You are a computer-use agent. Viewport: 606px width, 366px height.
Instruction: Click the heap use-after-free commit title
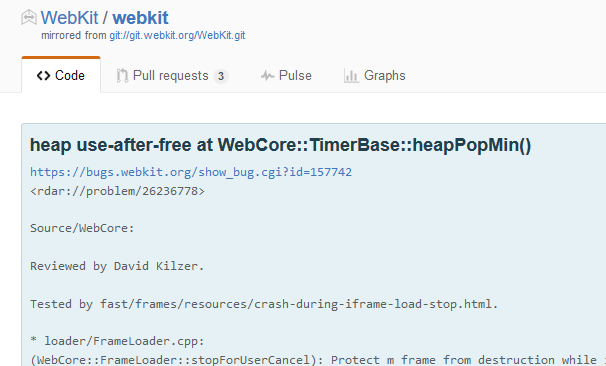point(281,145)
